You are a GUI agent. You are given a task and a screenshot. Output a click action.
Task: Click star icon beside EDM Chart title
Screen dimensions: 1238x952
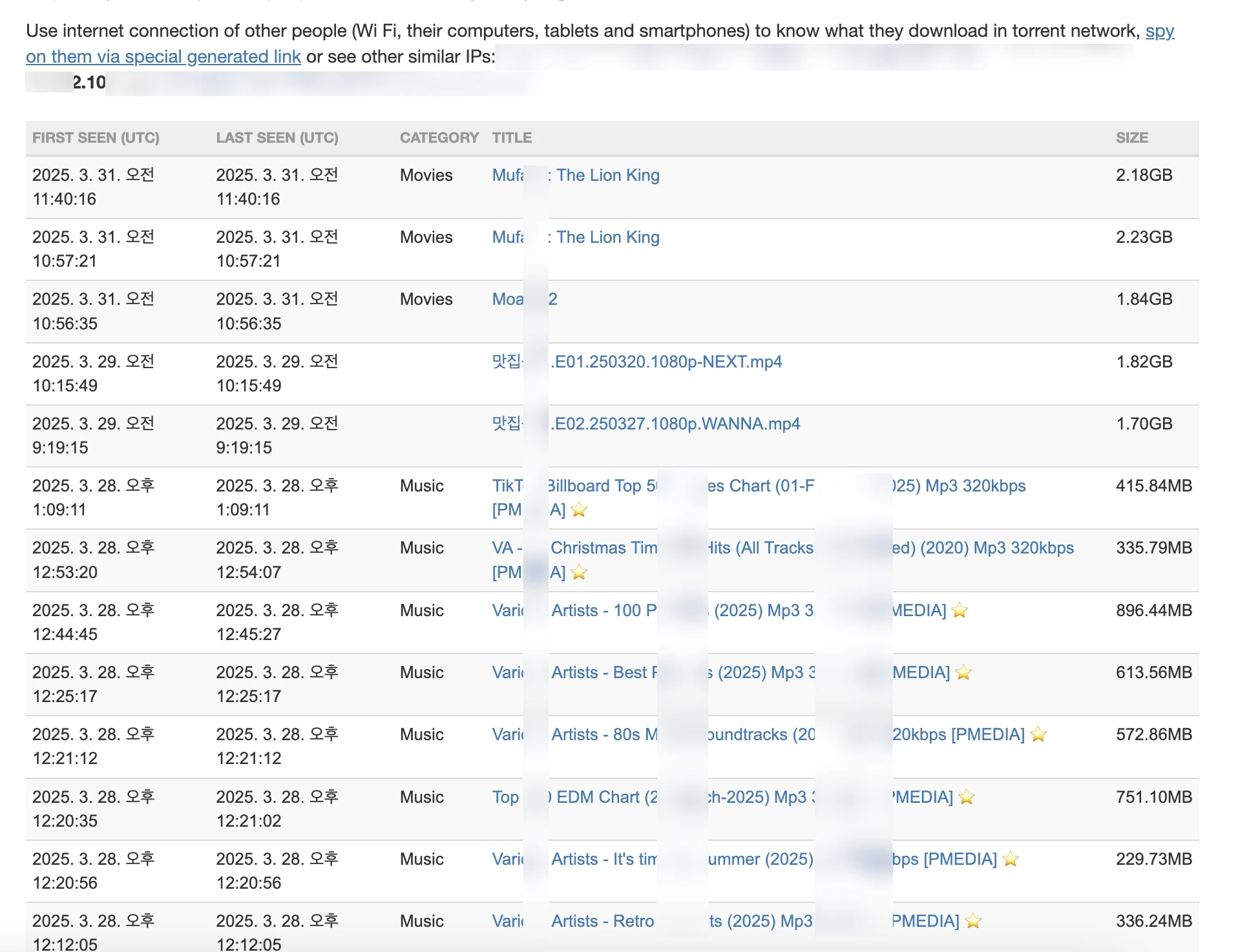[967, 797]
